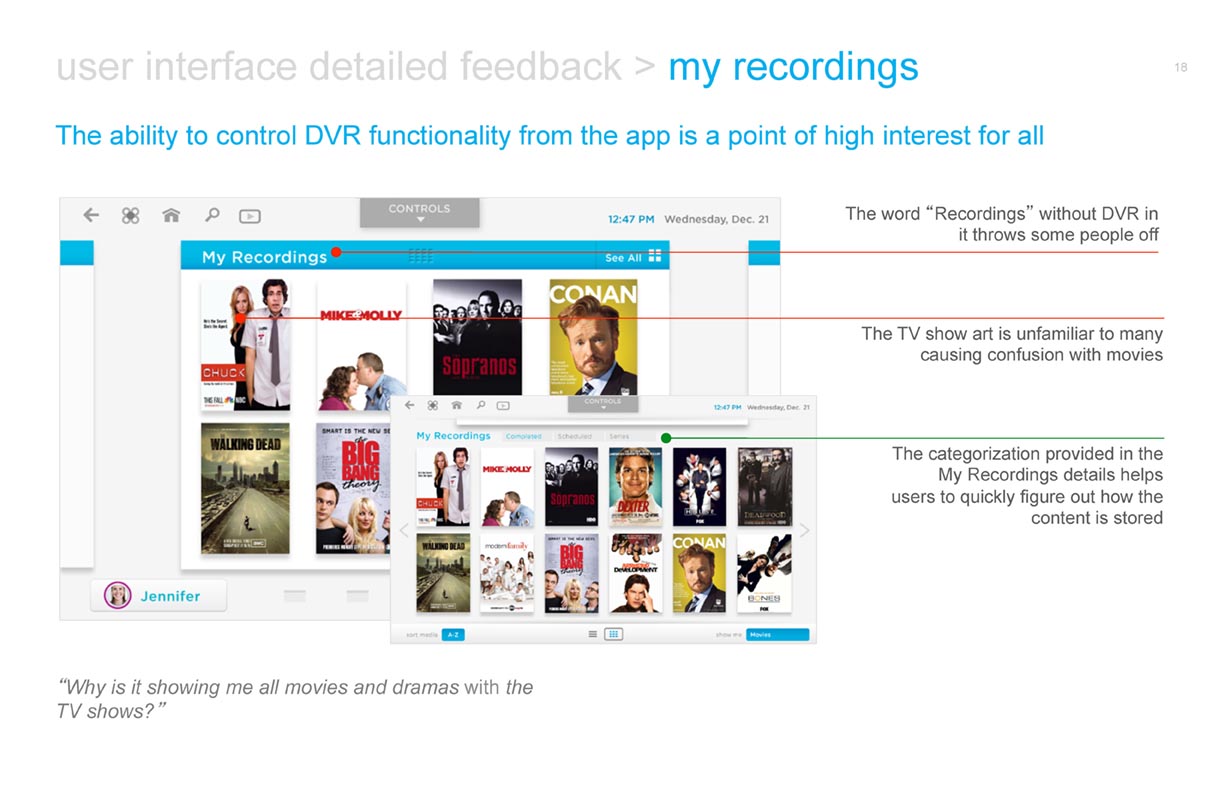Image resolution: width=1224 pixels, height=792 pixels.
Task: Click 12:47 PM clock in rear main screen
Action: coord(632,219)
